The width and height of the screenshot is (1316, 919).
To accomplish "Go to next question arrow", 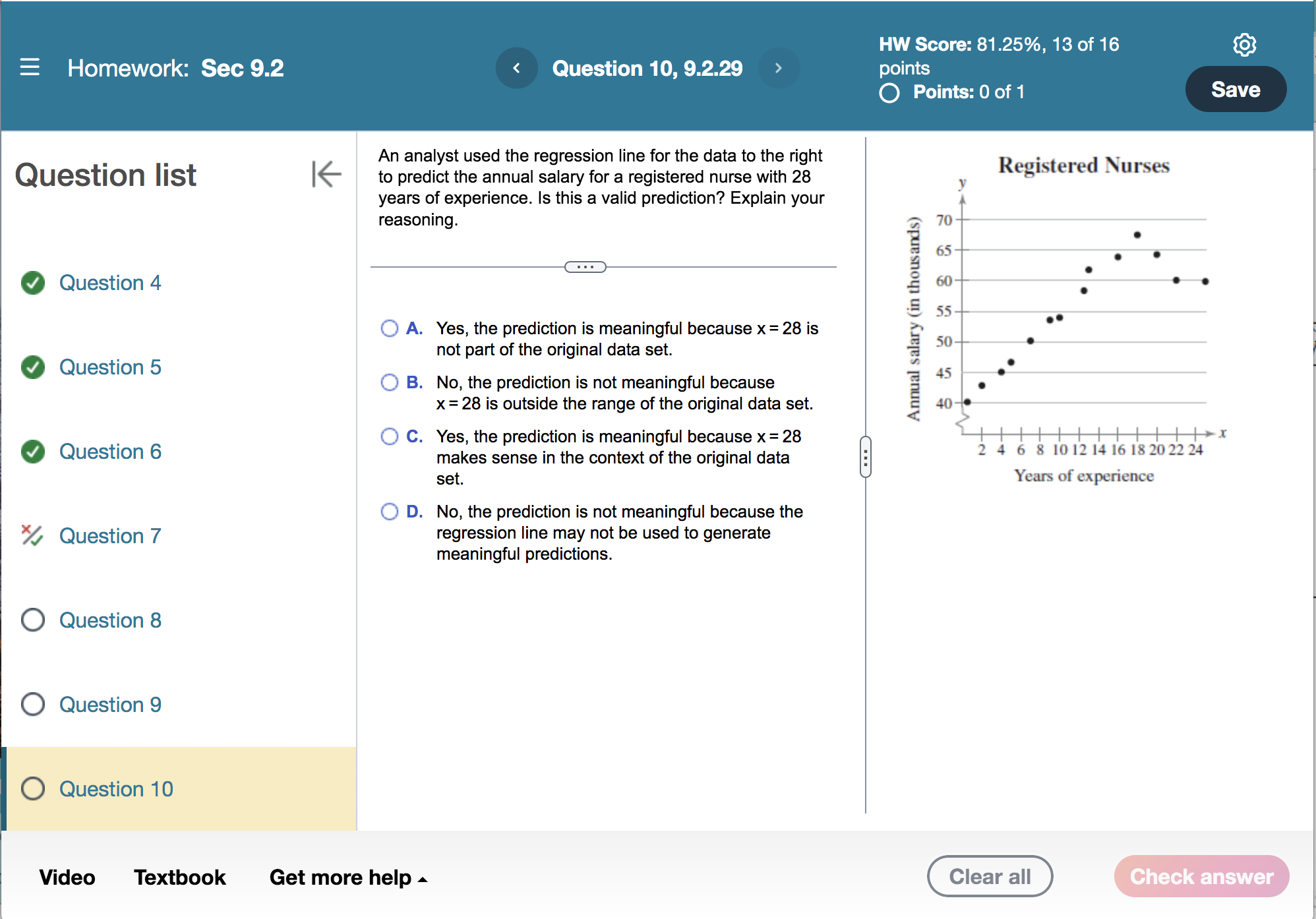I will point(778,68).
